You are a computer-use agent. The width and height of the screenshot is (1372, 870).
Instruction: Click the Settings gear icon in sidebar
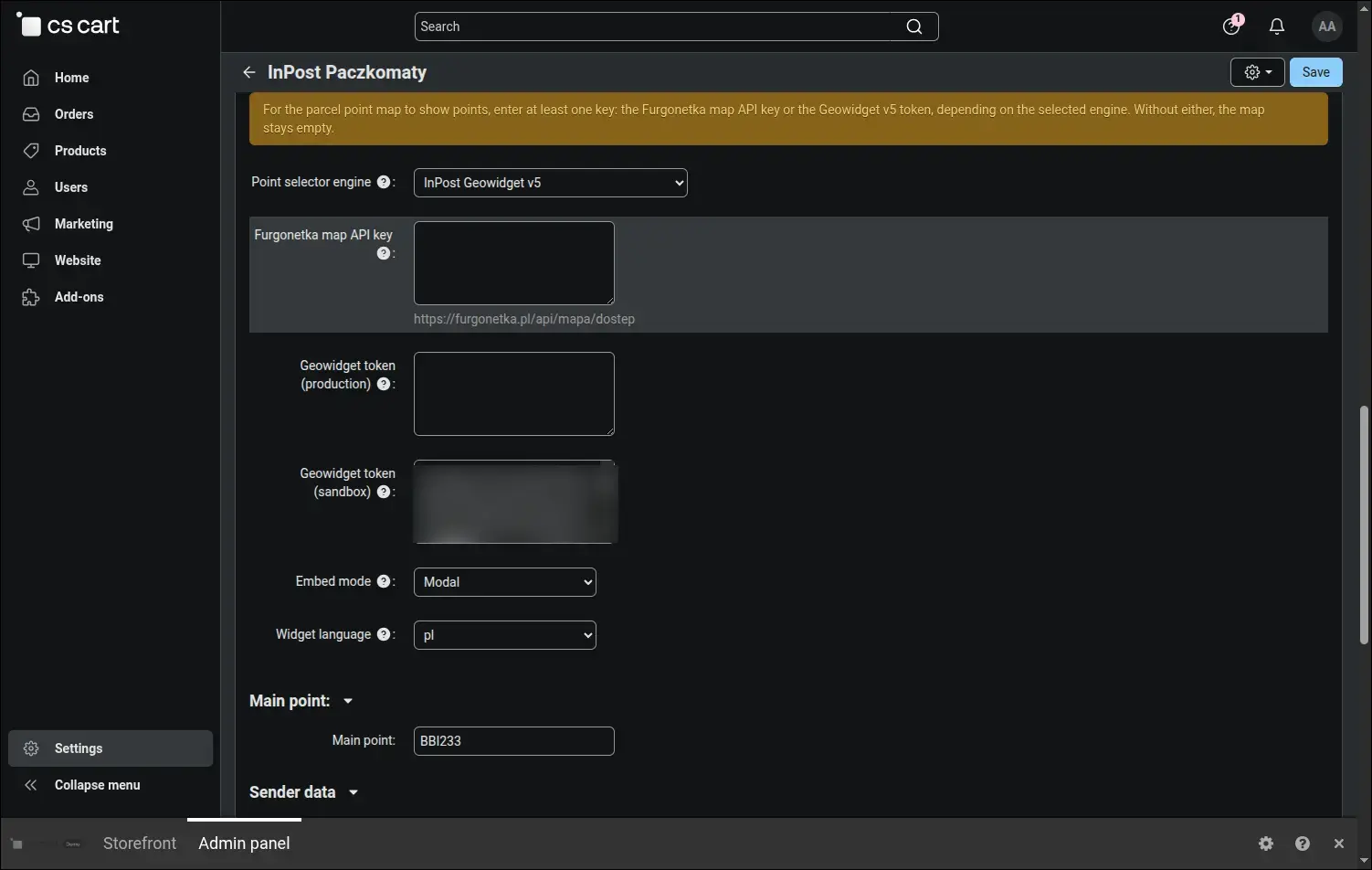click(31, 748)
